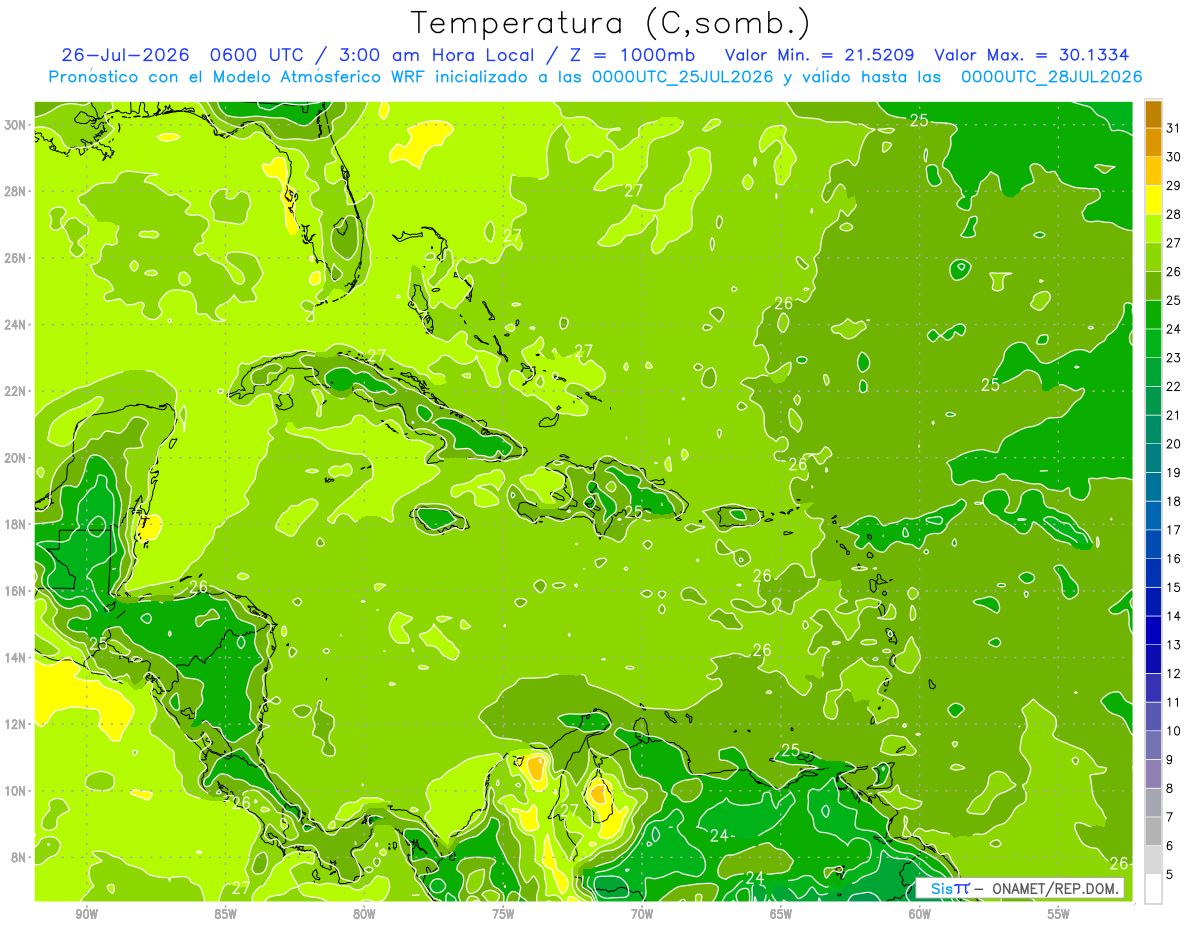This screenshot has width=1200, height=927.
Task: Click the '65W' longitude label
Action: [x=781, y=914]
